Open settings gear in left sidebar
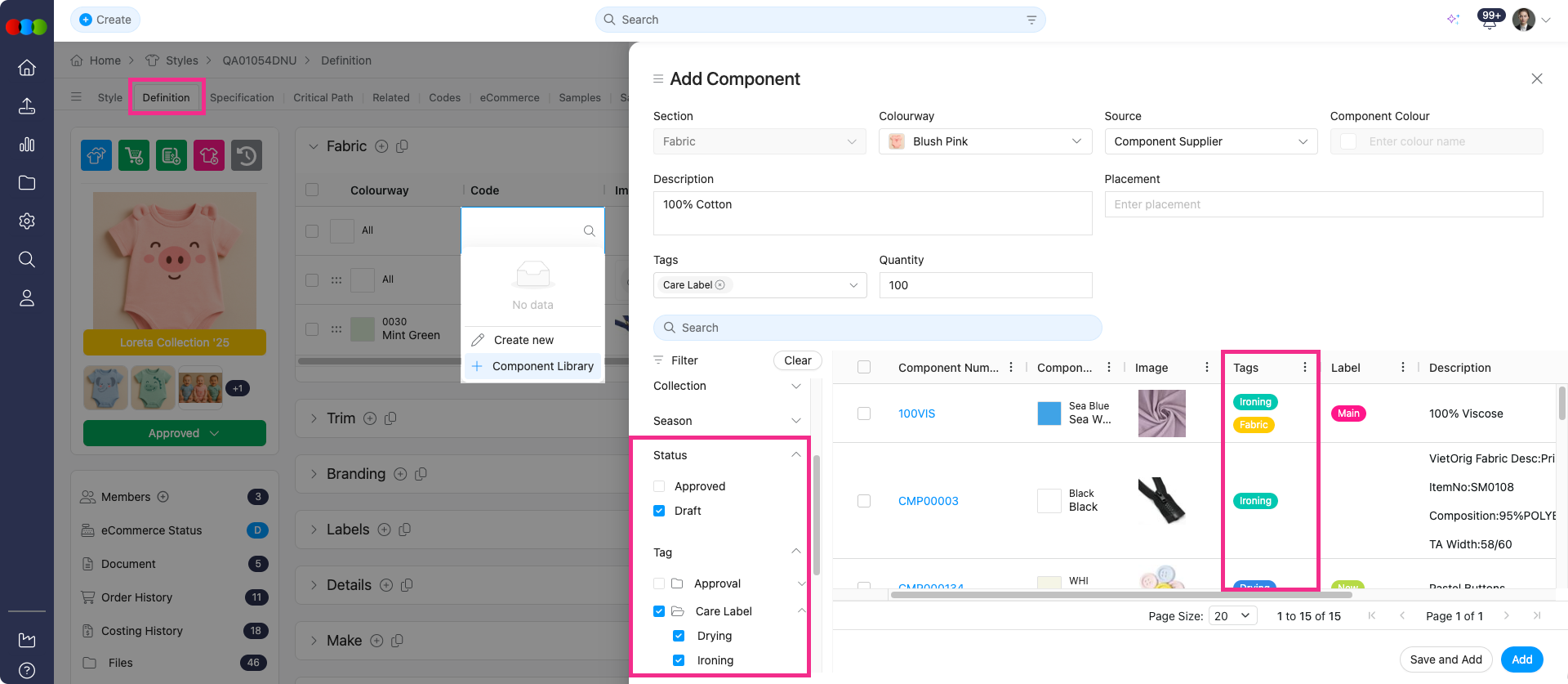 [x=27, y=221]
